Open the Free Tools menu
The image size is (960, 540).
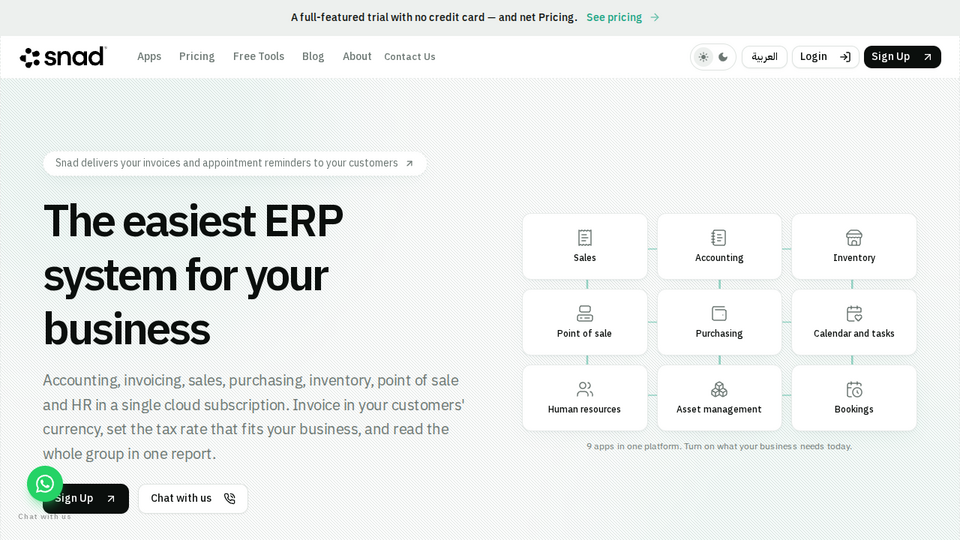258,56
